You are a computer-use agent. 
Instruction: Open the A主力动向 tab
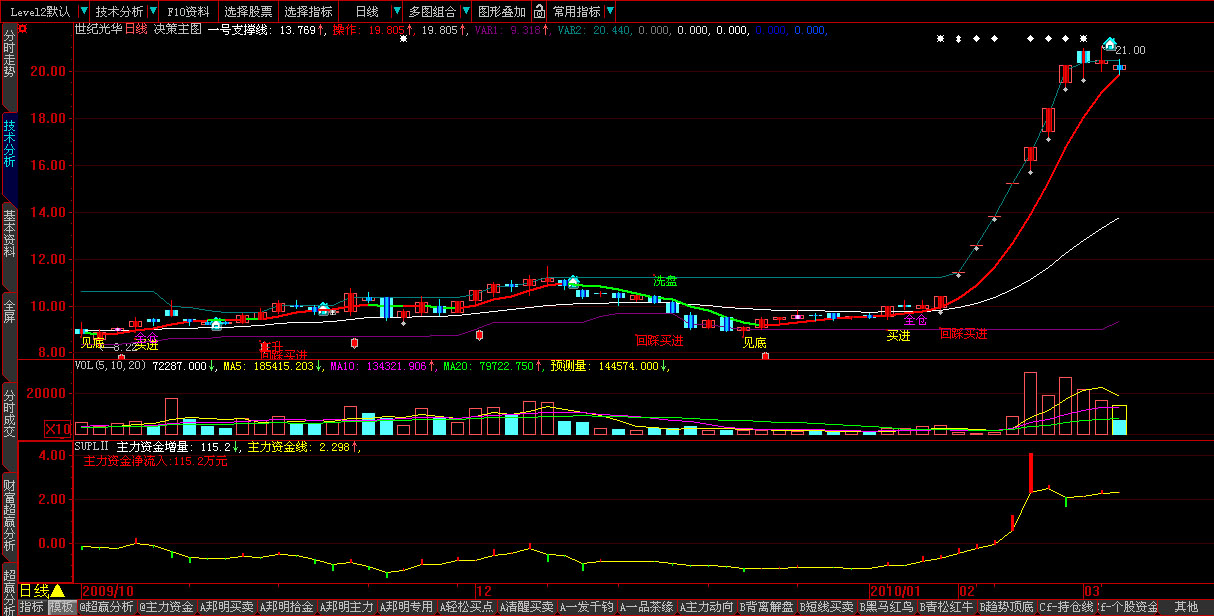706,607
